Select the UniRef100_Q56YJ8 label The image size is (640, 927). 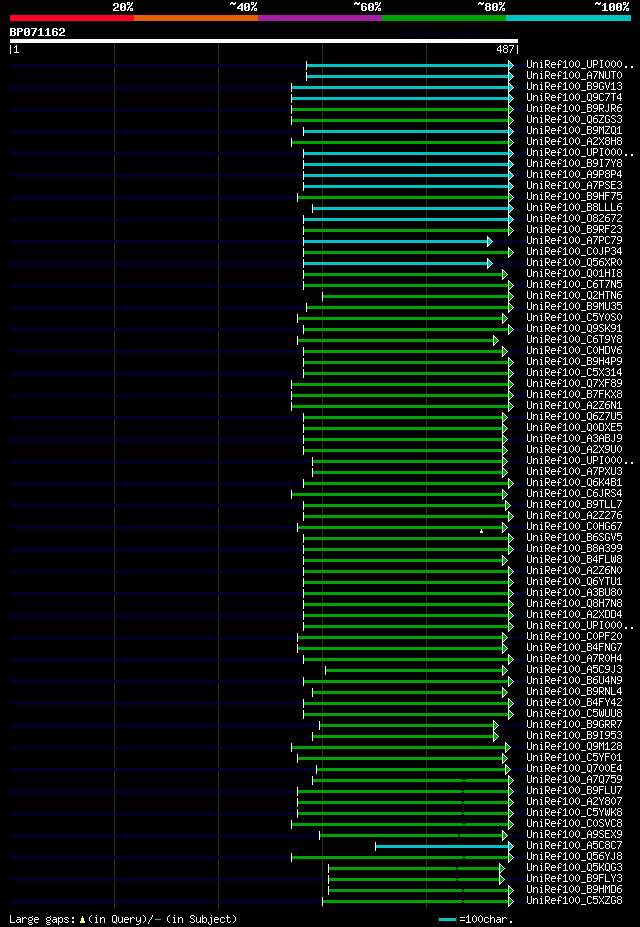click(x=574, y=857)
